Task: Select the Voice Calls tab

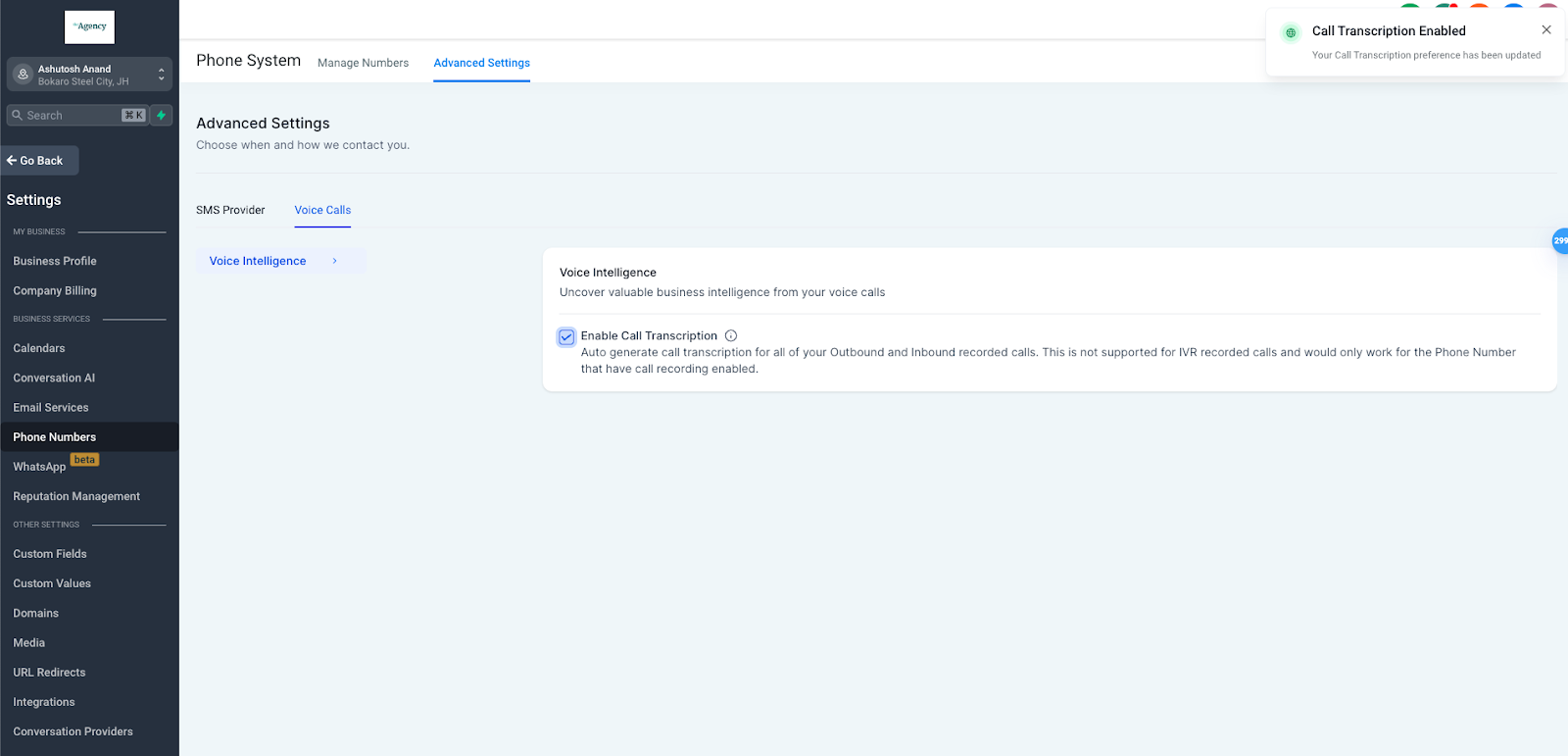Action: (322, 210)
